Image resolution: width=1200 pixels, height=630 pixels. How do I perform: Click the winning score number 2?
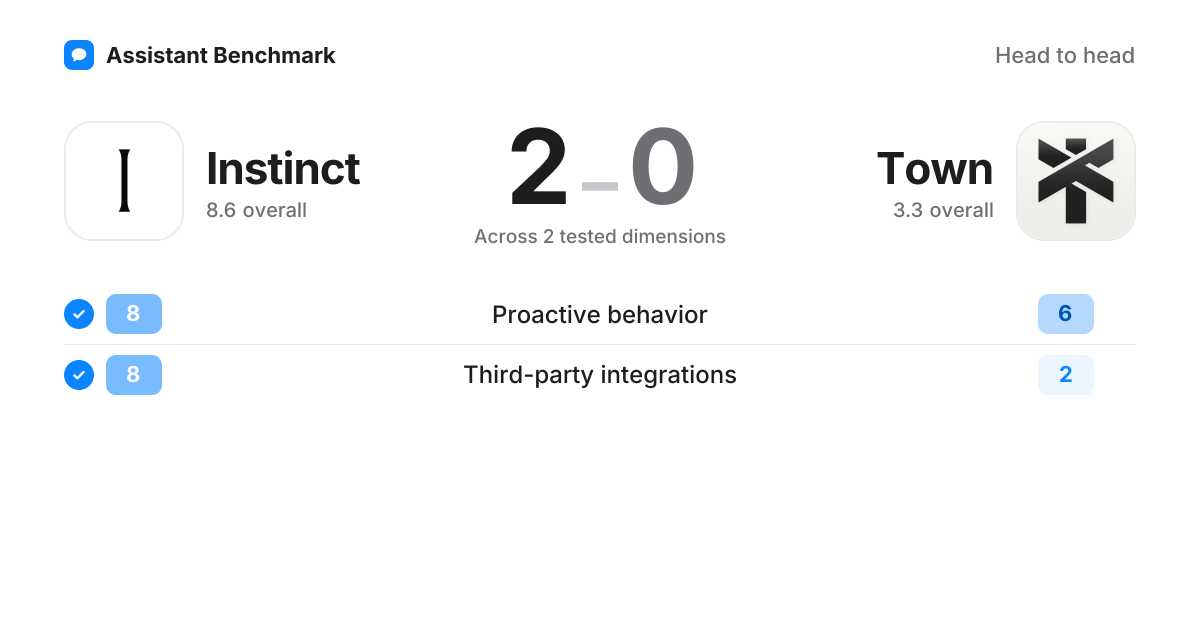point(539,167)
